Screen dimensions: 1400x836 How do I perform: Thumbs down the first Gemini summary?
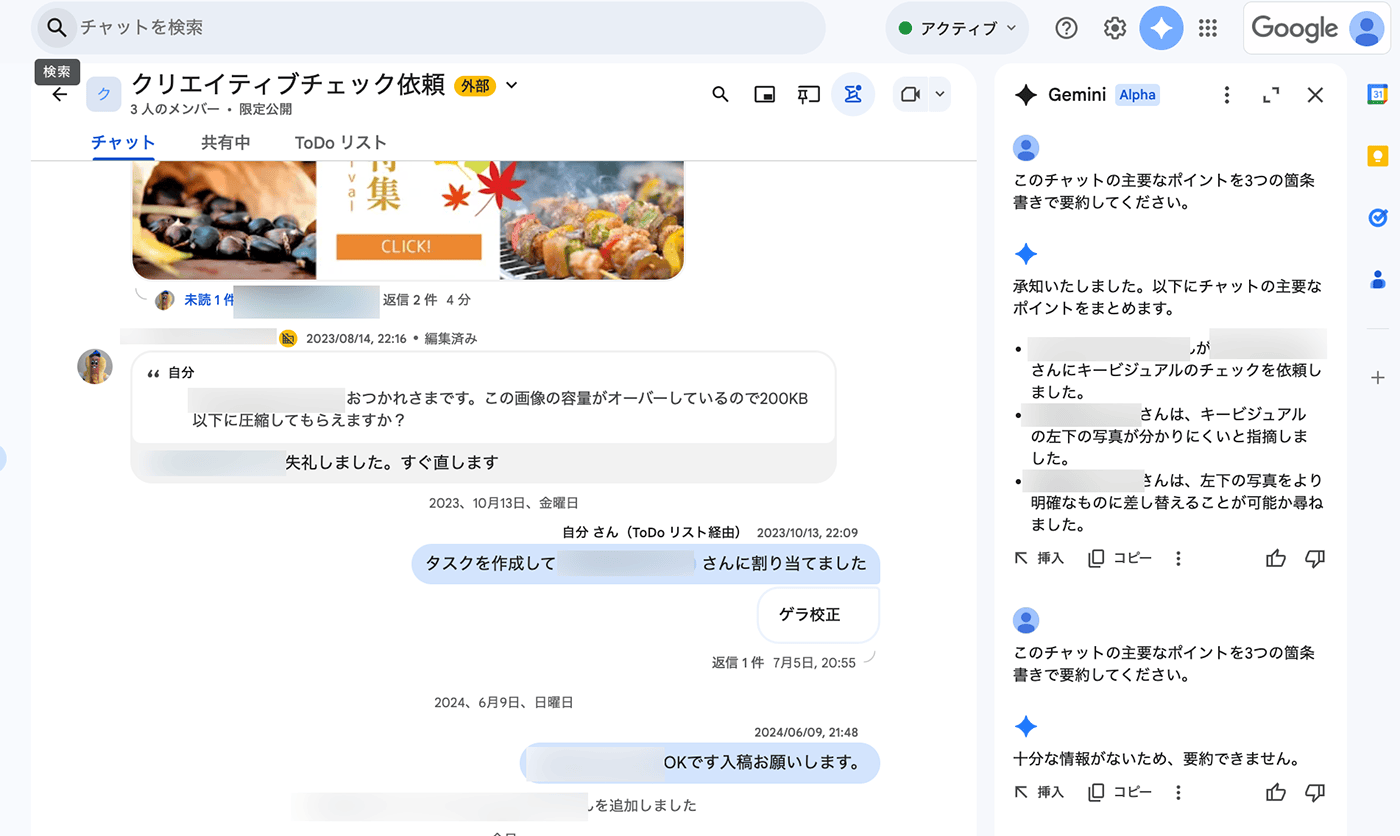(x=1315, y=559)
